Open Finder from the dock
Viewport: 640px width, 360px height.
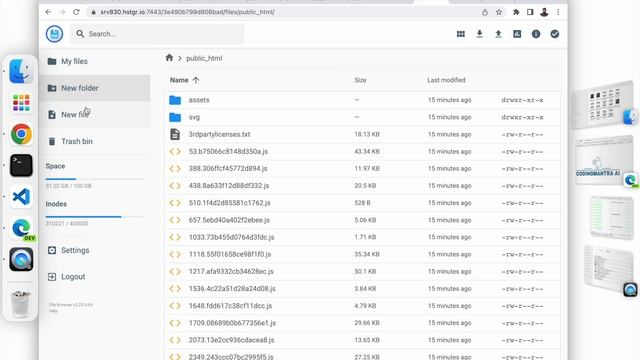pos(21,71)
